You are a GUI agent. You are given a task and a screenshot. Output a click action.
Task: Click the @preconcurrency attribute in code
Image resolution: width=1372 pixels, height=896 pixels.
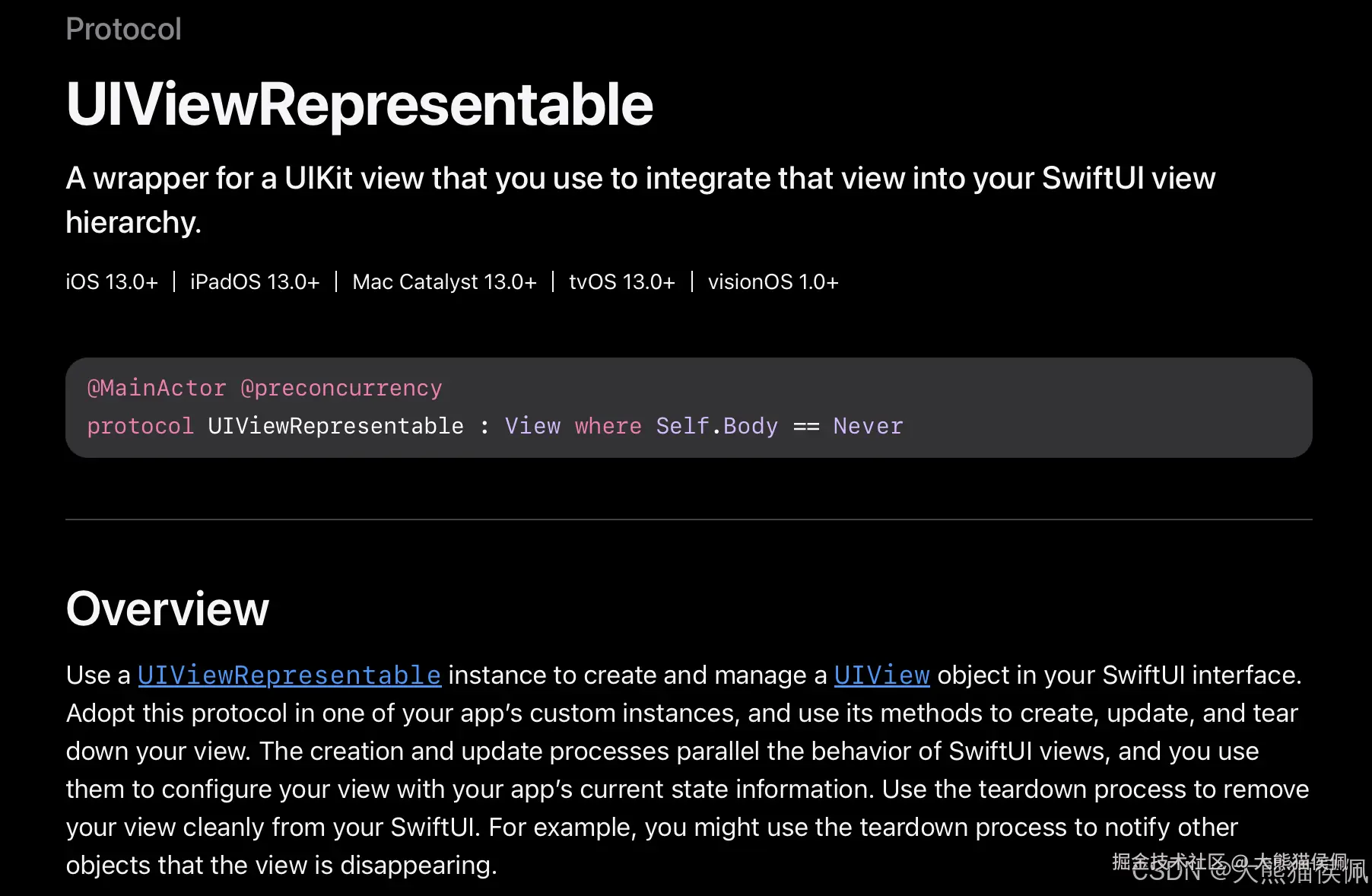pyautogui.click(x=341, y=389)
